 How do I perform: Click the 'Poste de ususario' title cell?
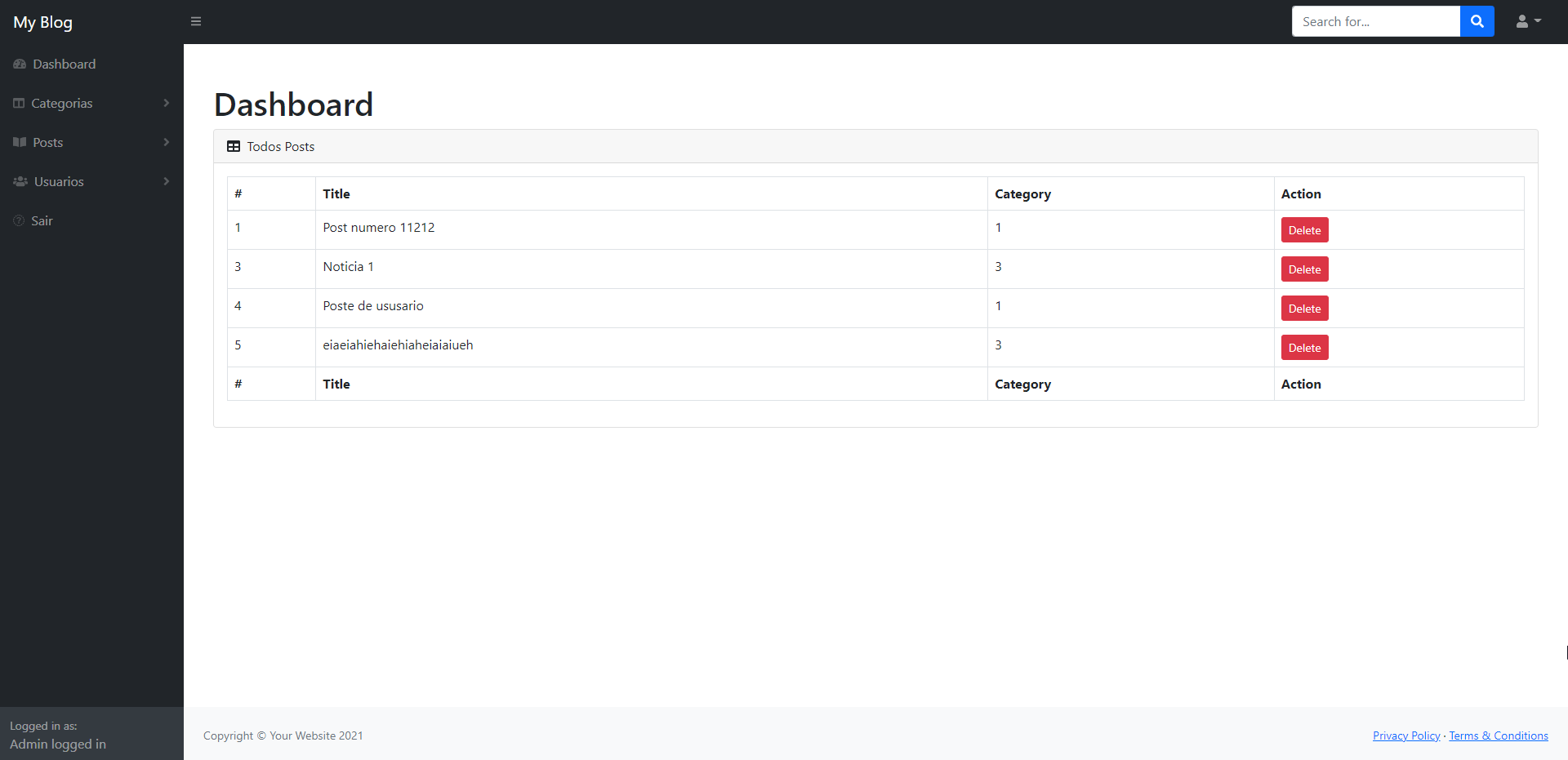pyautogui.click(x=651, y=308)
